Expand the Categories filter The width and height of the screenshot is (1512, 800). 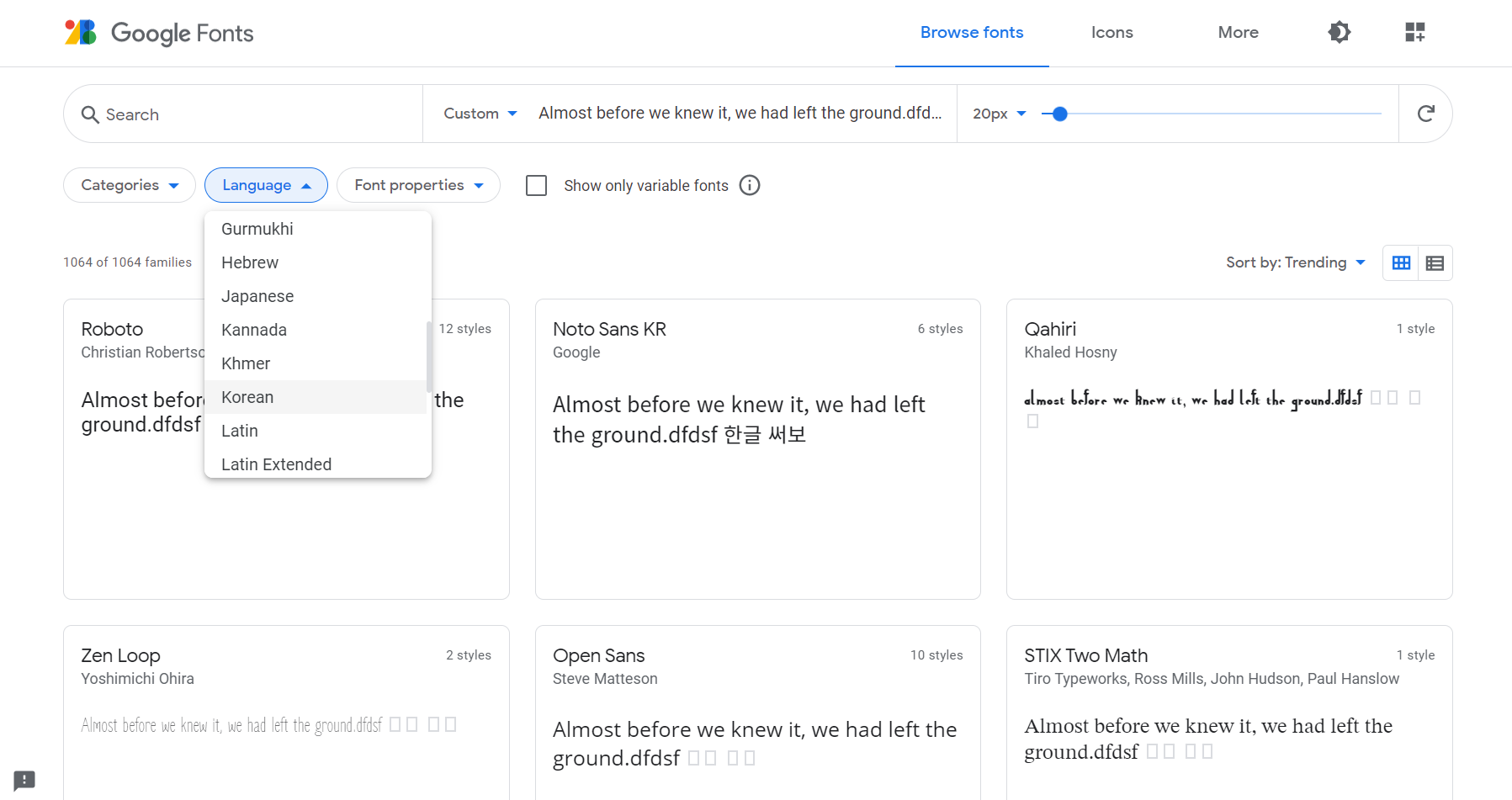pos(130,185)
